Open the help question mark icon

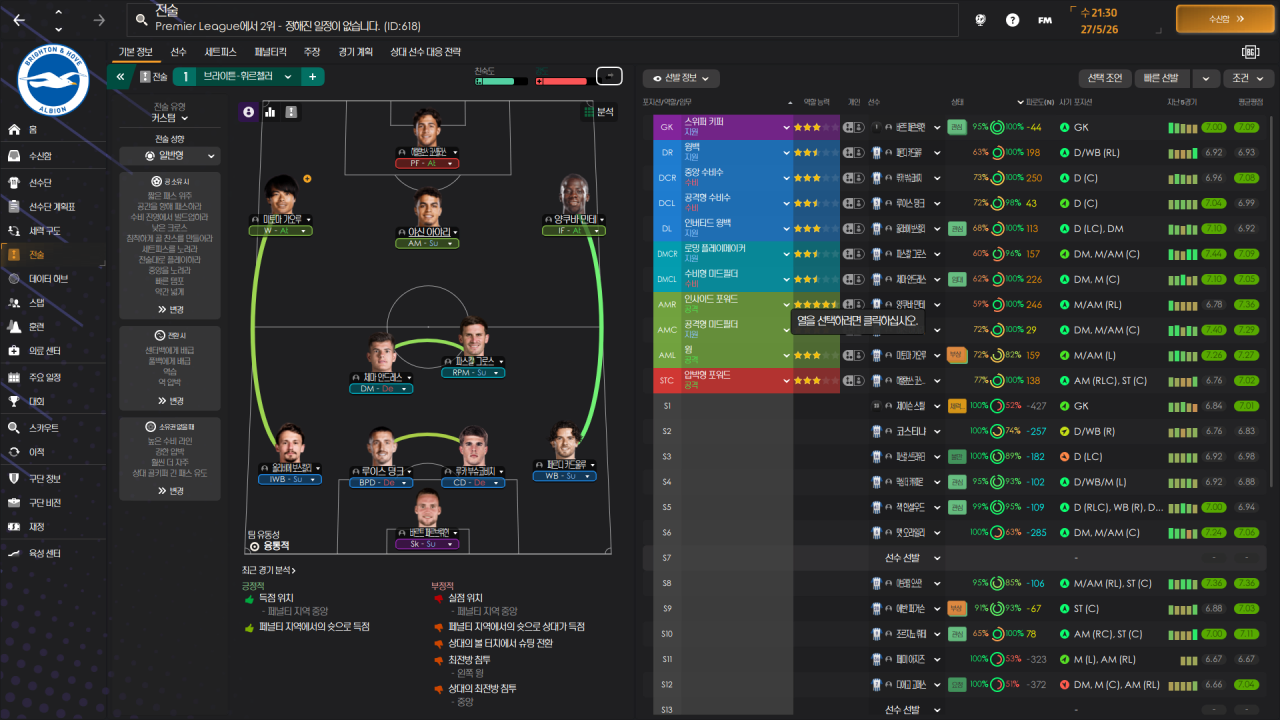point(1013,20)
